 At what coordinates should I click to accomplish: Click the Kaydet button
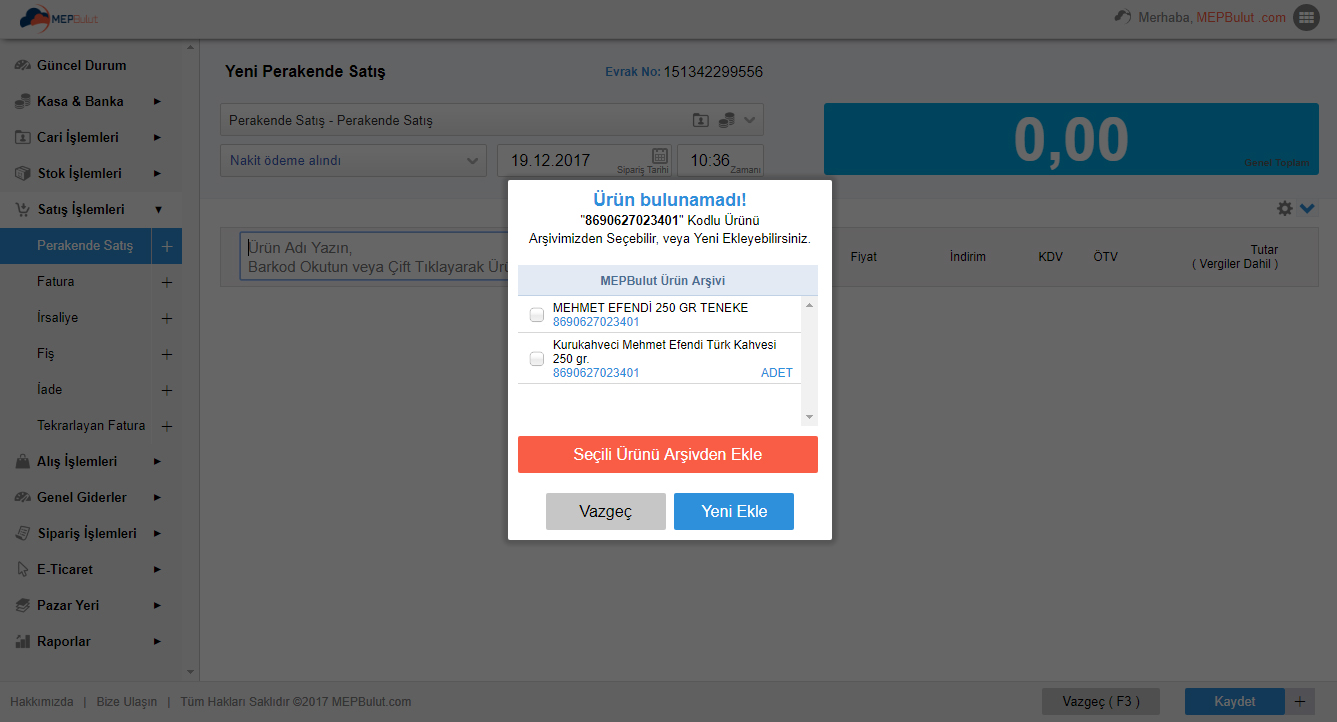tap(1234, 702)
